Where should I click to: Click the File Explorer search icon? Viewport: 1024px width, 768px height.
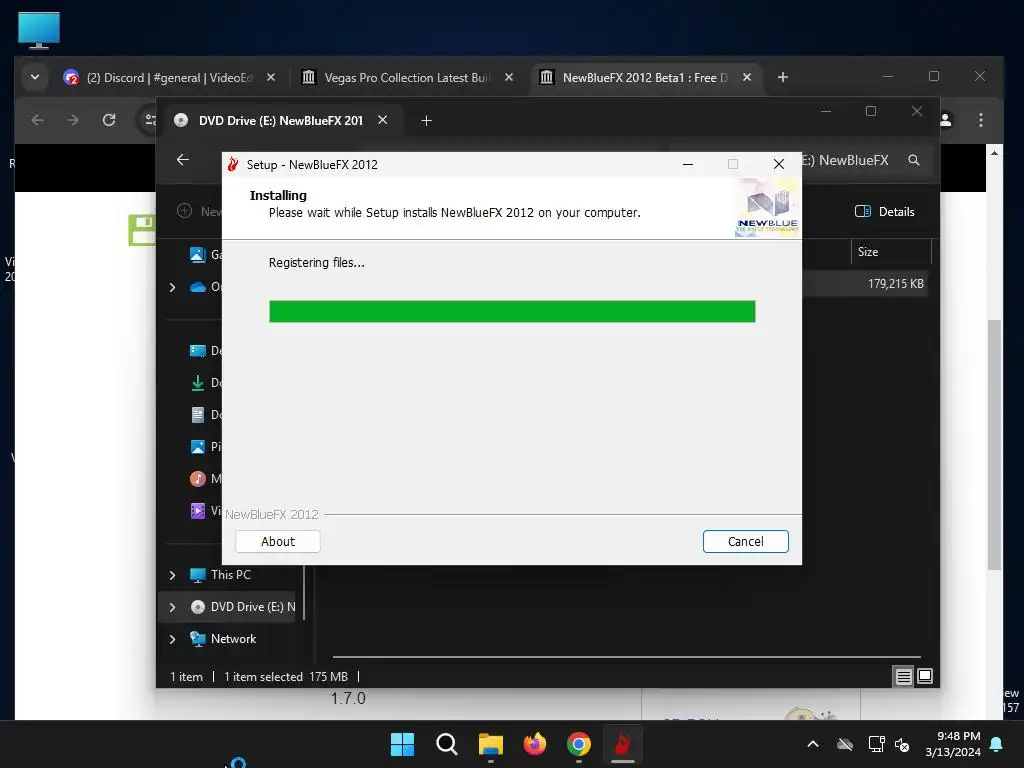pyautogui.click(x=914, y=160)
